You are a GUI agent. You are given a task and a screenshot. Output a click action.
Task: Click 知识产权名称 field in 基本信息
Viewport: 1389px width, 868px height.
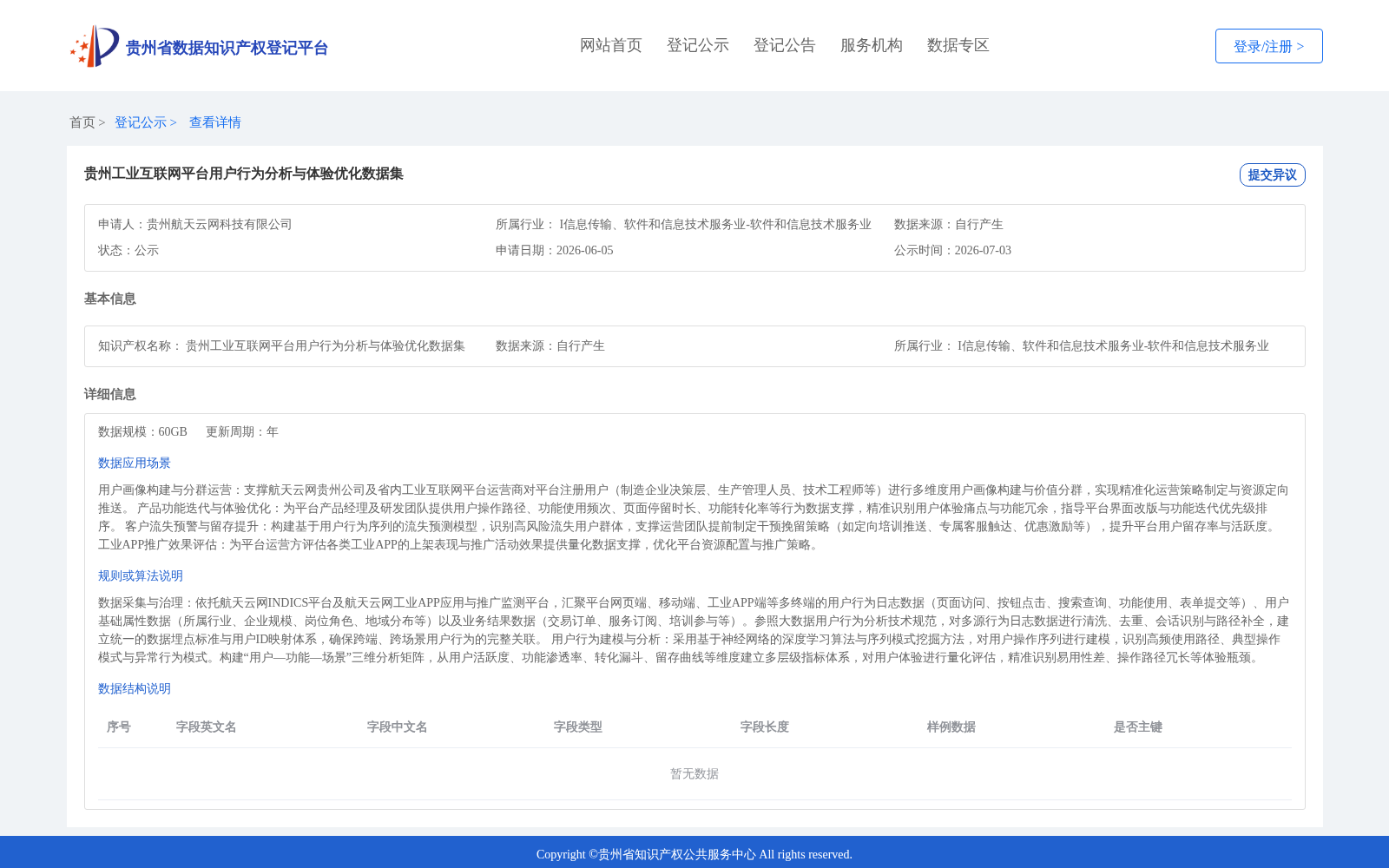[x=282, y=345]
